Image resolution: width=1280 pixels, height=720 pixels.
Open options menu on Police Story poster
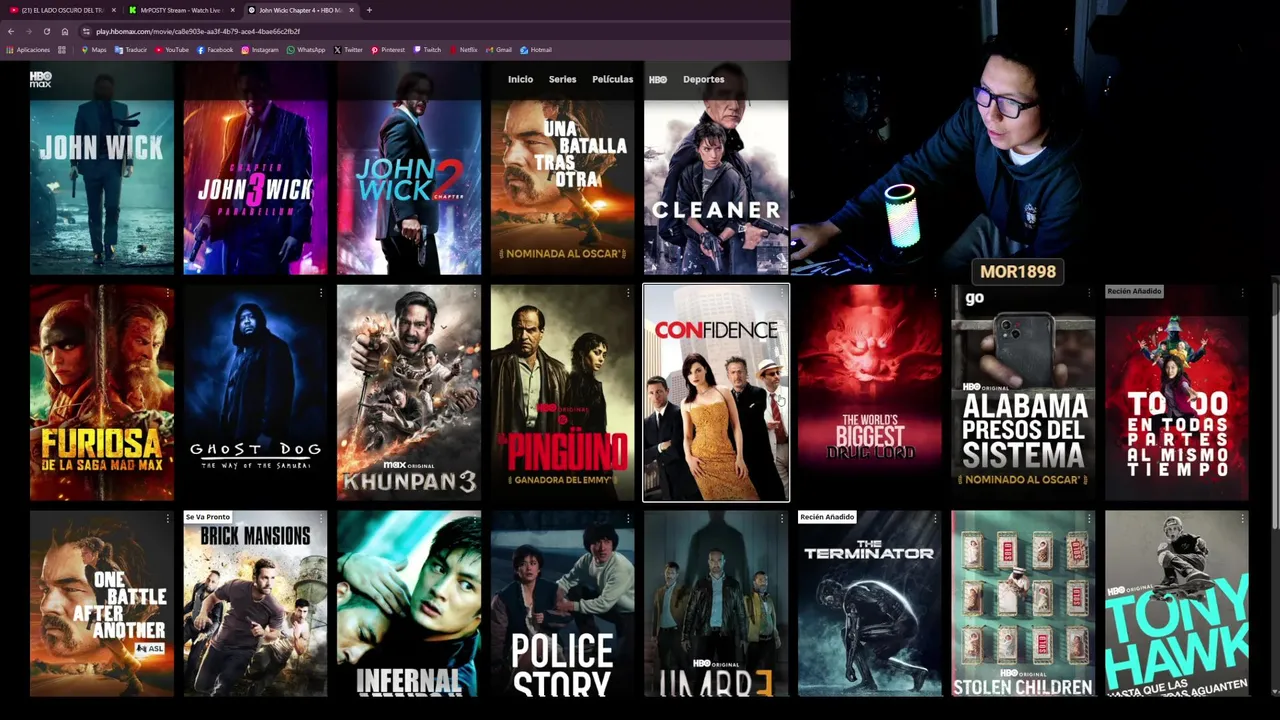pyautogui.click(x=628, y=519)
